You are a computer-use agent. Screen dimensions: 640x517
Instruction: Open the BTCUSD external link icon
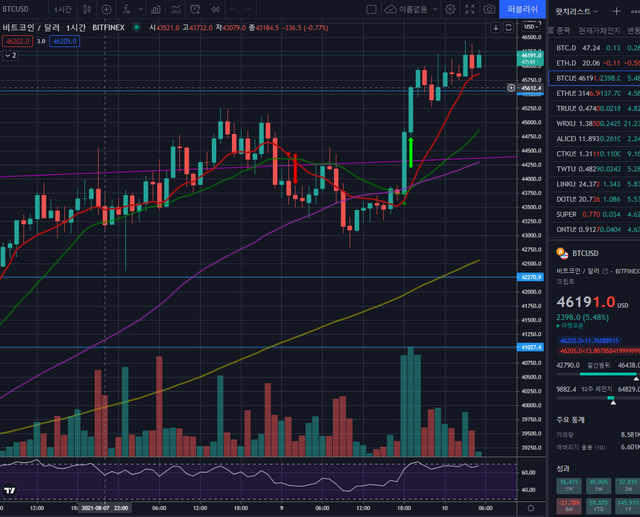point(605,271)
